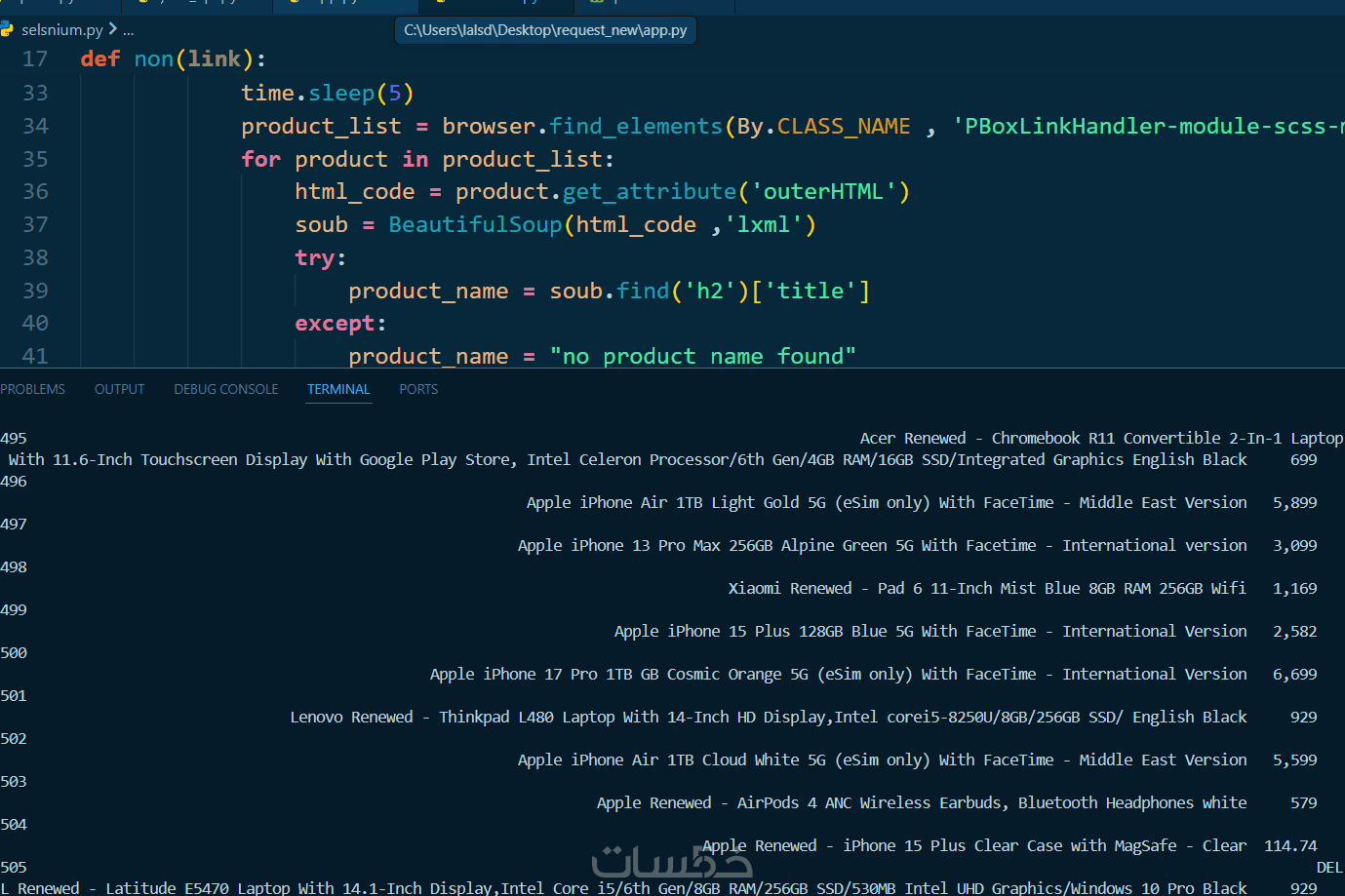This screenshot has width=1345, height=896.
Task: Click the 'except:' keyword
Action: [341, 324]
